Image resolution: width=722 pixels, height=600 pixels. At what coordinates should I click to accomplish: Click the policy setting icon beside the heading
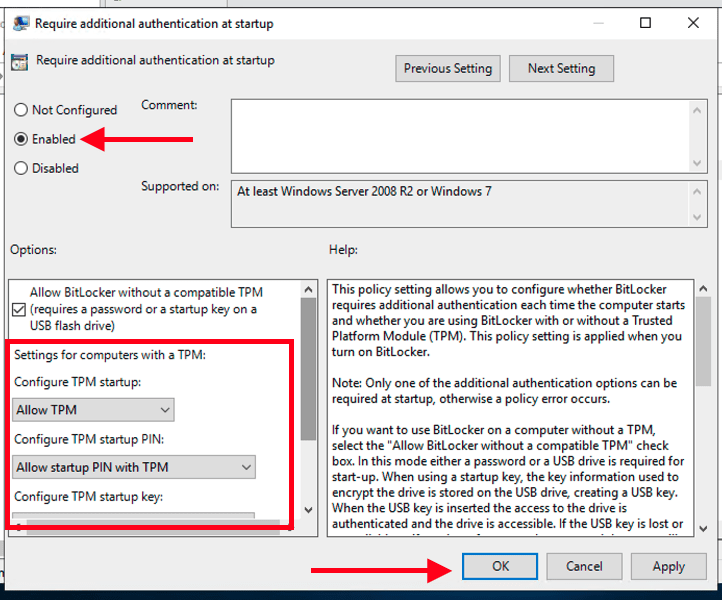20,62
